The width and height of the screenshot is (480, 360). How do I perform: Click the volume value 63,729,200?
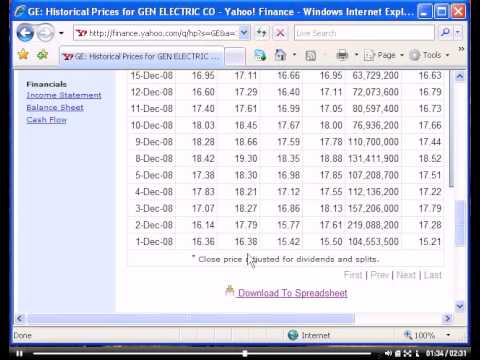(376, 76)
